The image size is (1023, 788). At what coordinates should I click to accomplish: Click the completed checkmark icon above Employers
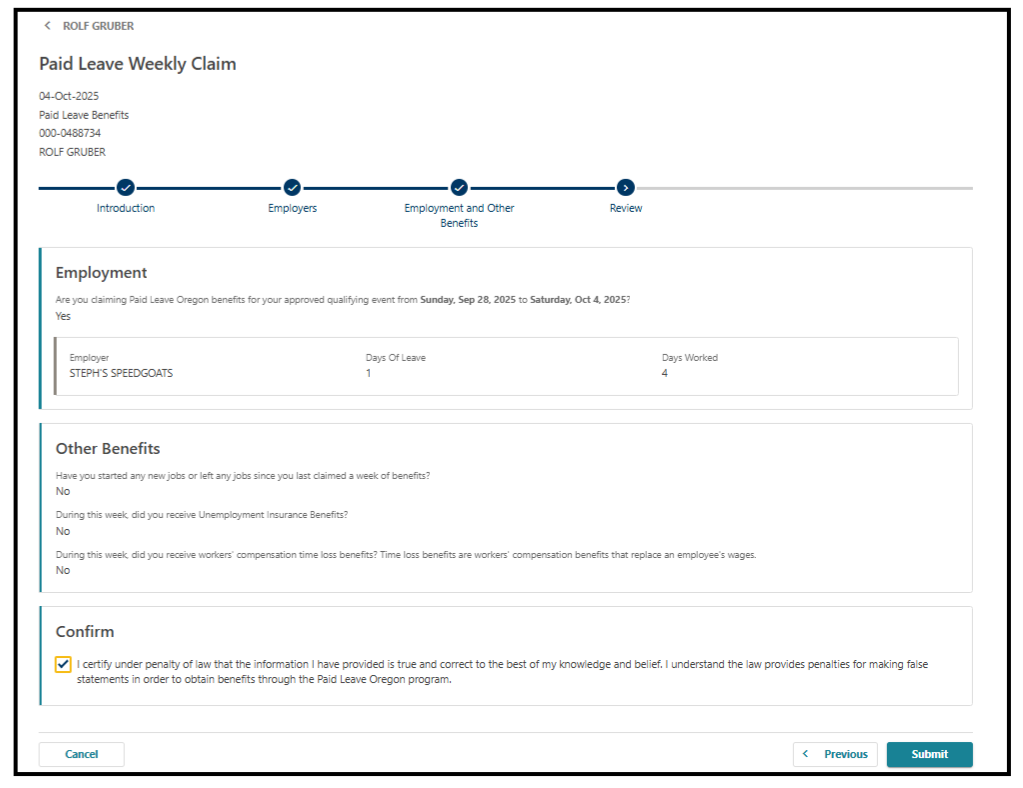[292, 187]
